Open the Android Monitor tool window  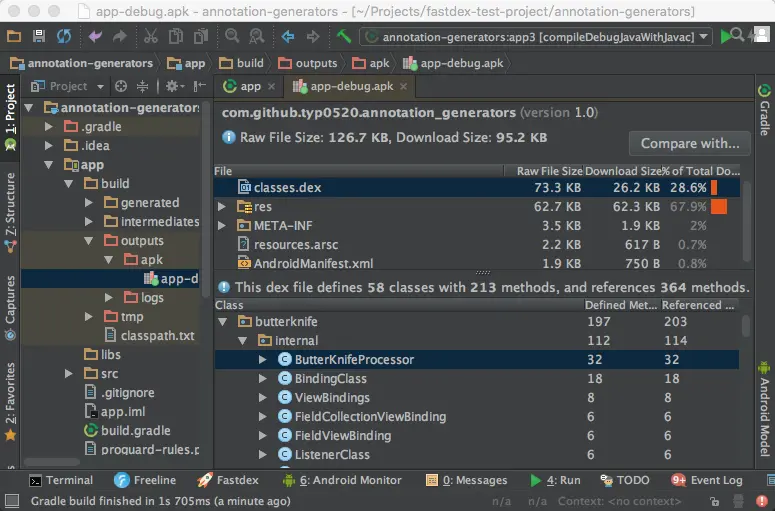click(x=342, y=480)
